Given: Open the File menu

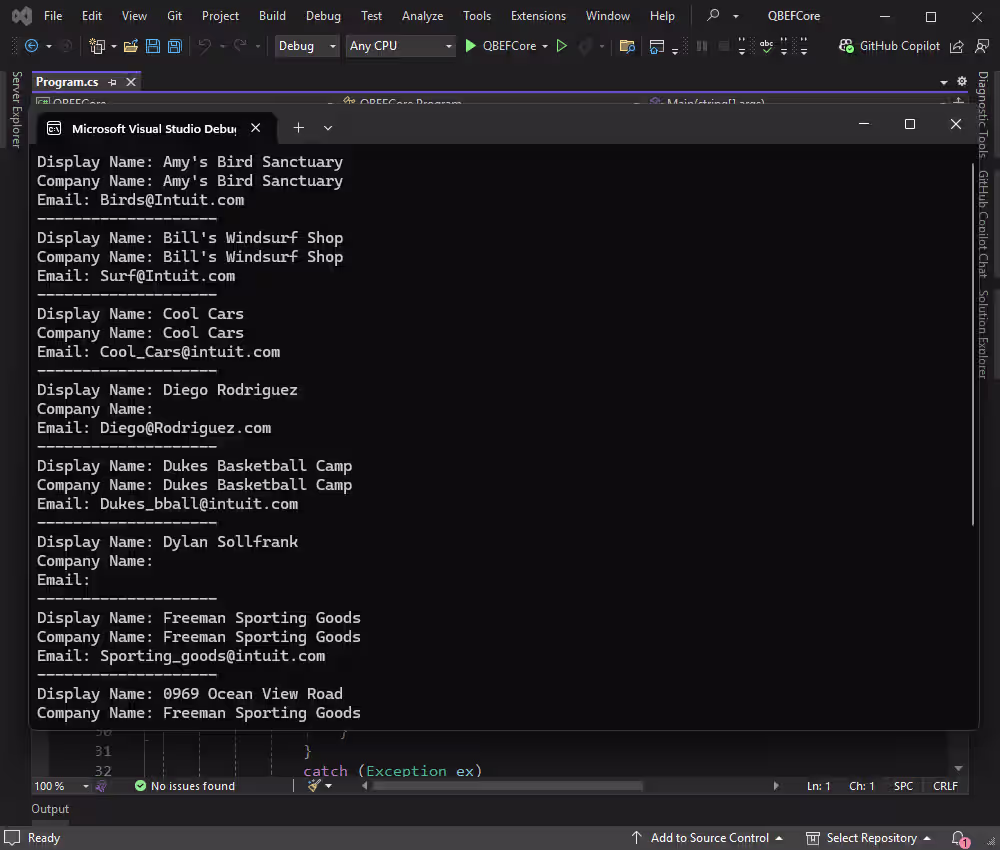Looking at the screenshot, I should tap(53, 15).
